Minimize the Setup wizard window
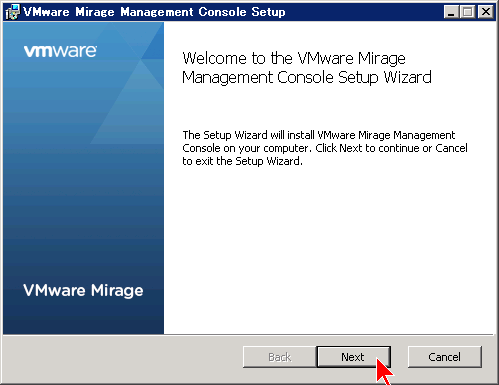The image size is (499, 385). pos(451,12)
